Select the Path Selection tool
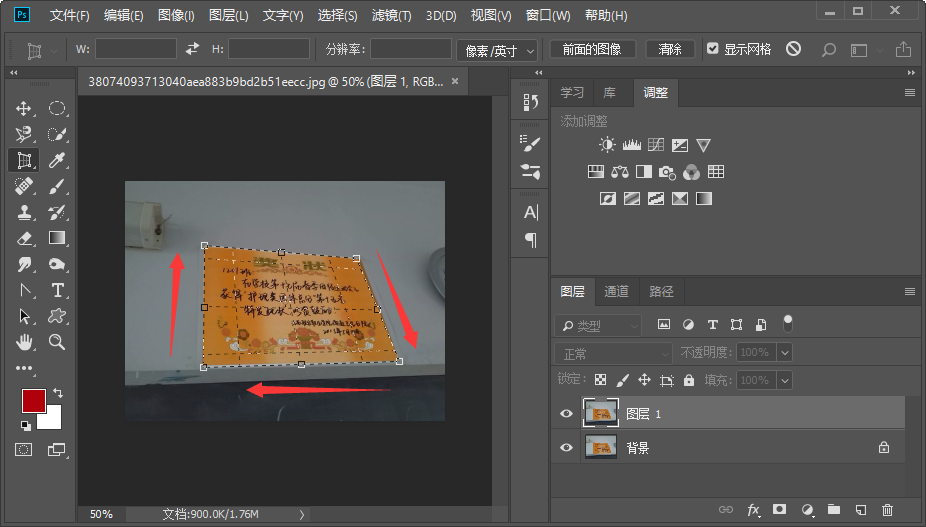This screenshot has width=926, height=527. [24, 316]
